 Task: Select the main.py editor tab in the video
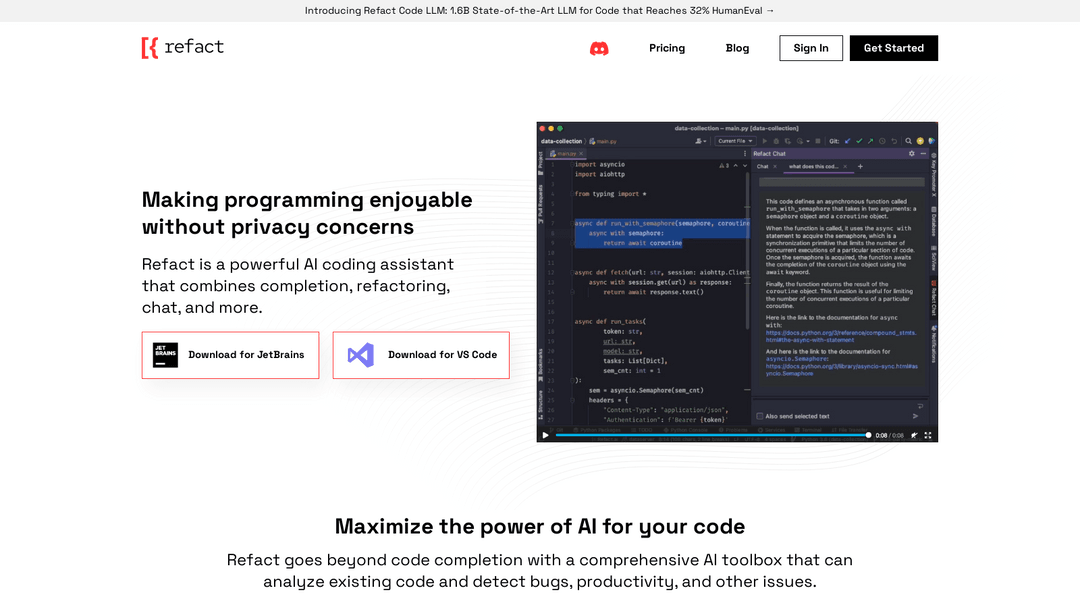point(566,154)
